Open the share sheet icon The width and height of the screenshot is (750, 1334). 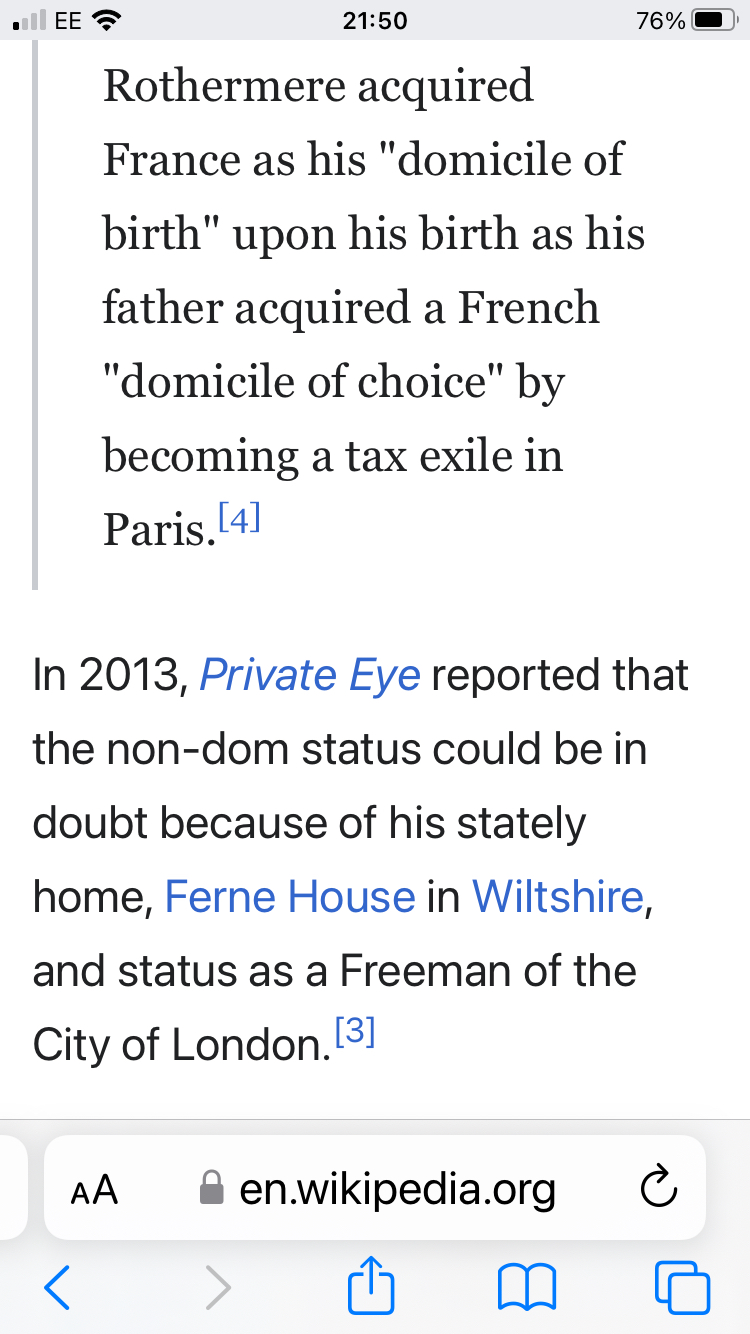(371, 1286)
